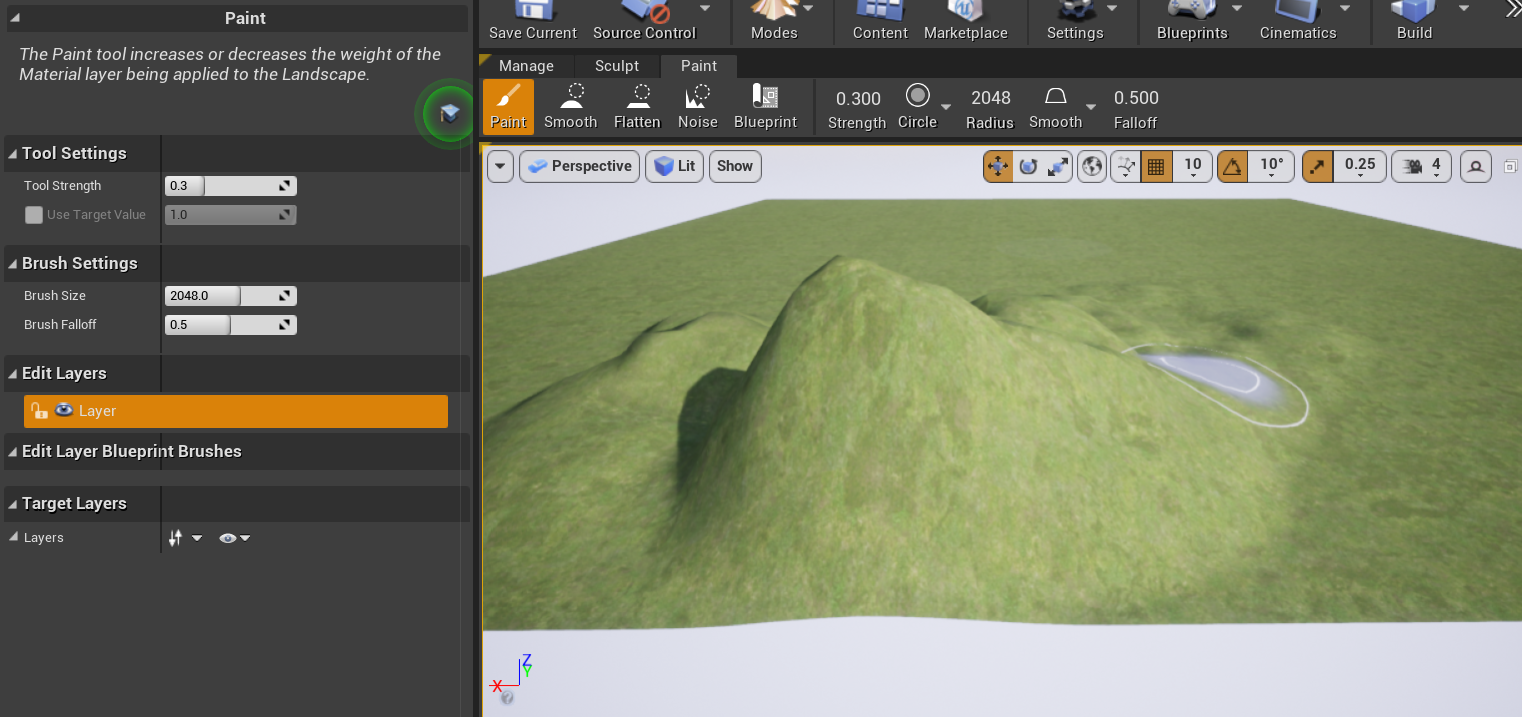Open the Modes toolbar button
This screenshot has height=717, width=1522.
774,21
